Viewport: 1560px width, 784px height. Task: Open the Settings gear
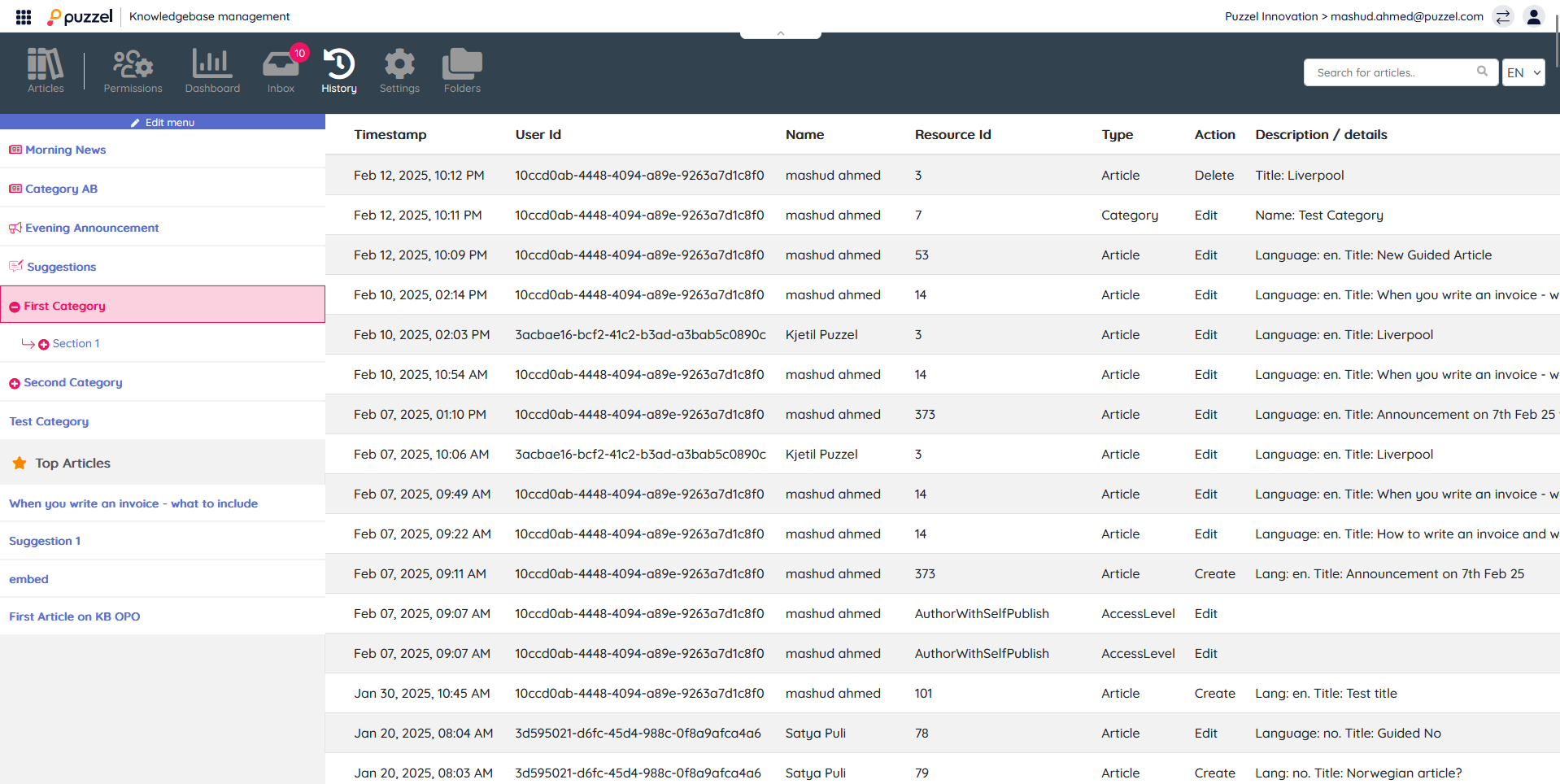(399, 70)
